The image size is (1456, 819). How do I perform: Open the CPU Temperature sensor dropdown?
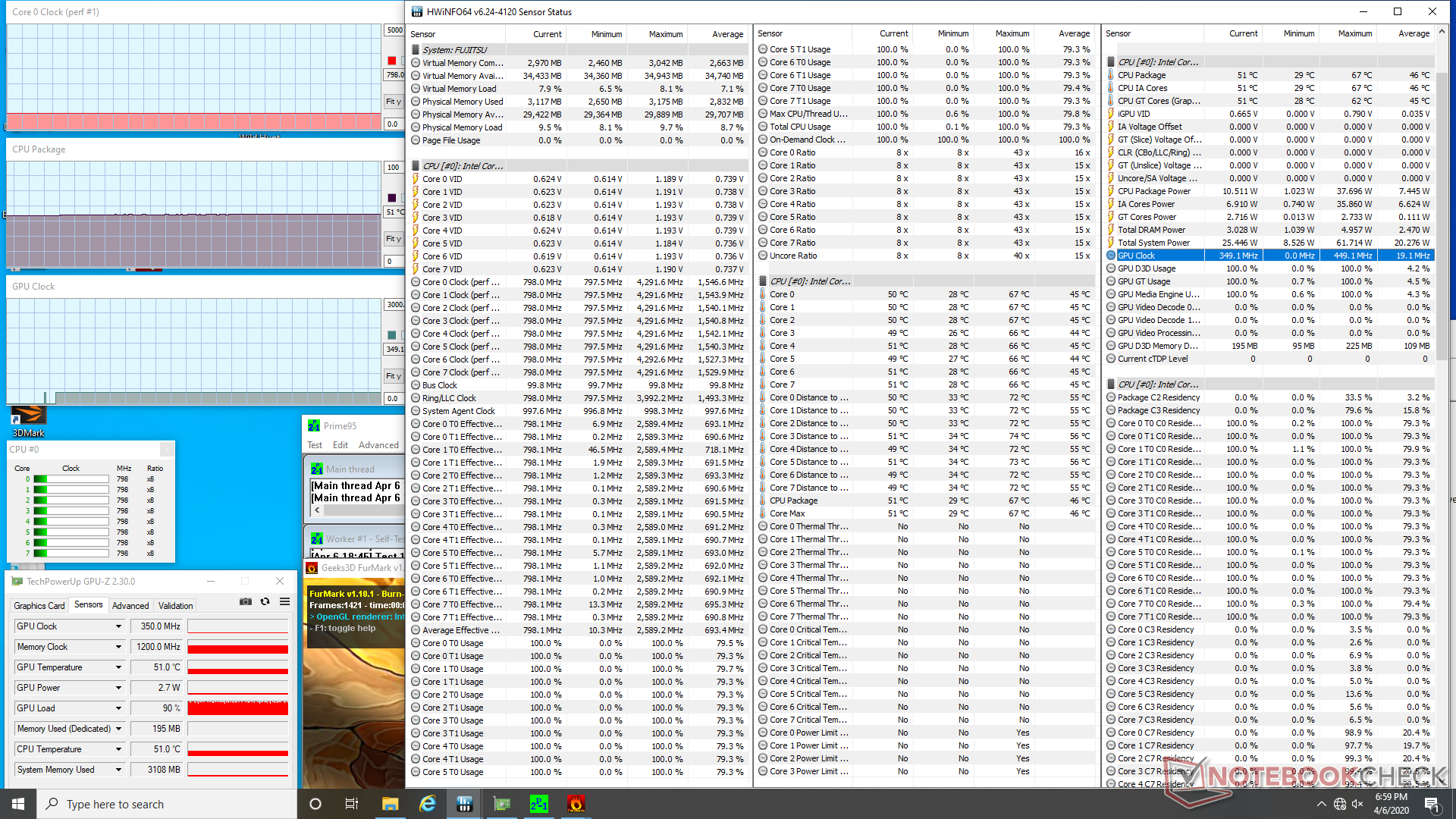(x=118, y=749)
